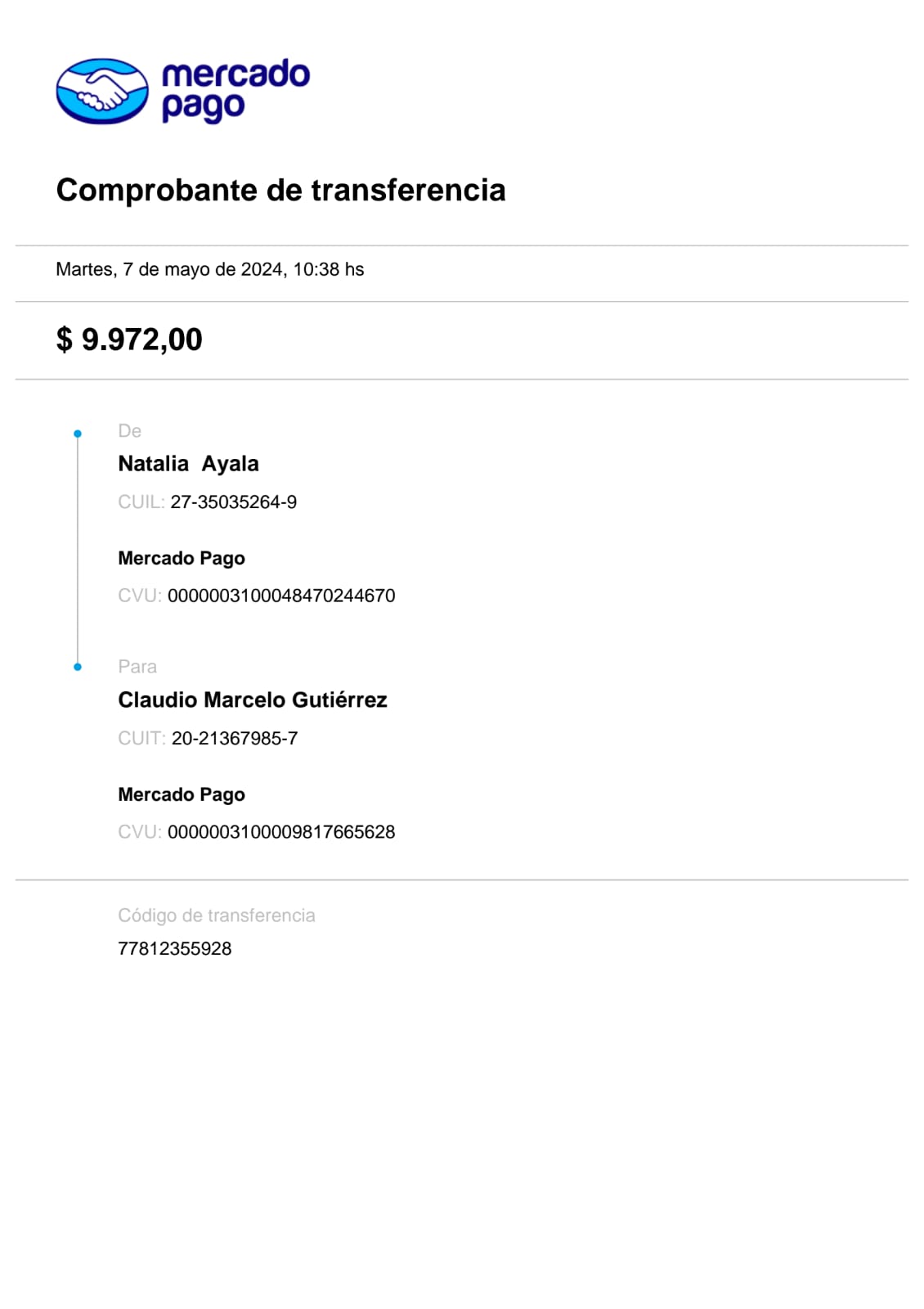The image size is (924, 1309).
Task: Click the blue dot beside De
Action: click(78, 434)
